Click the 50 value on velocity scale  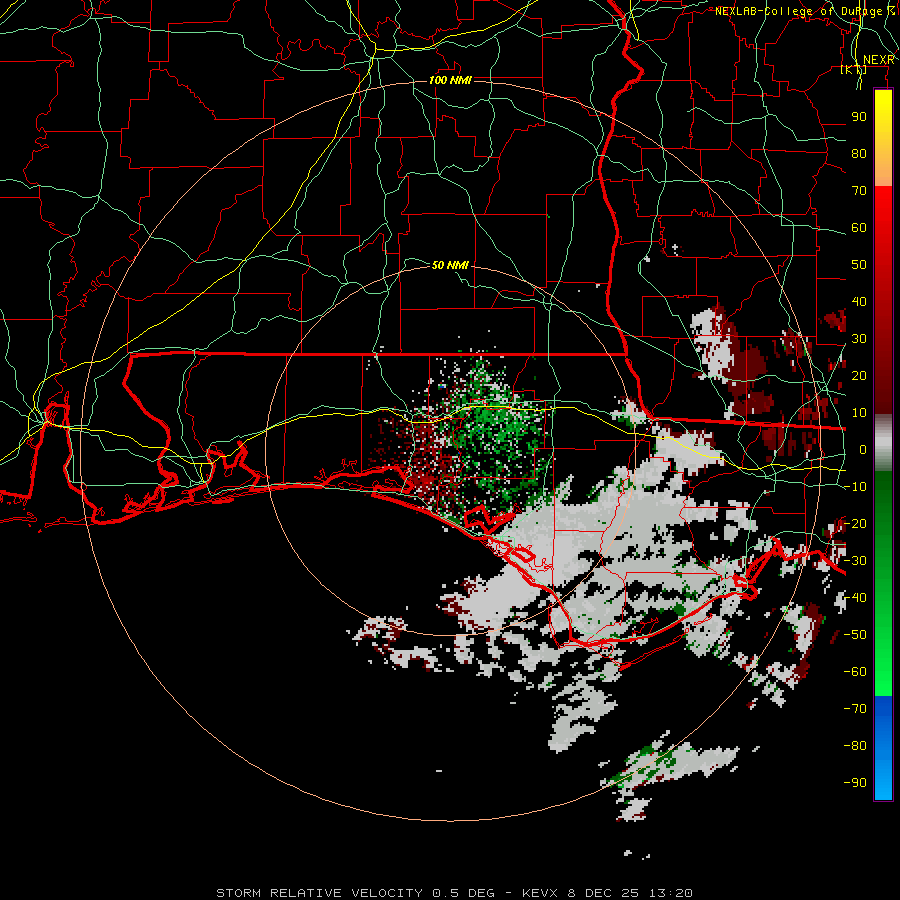859,265
